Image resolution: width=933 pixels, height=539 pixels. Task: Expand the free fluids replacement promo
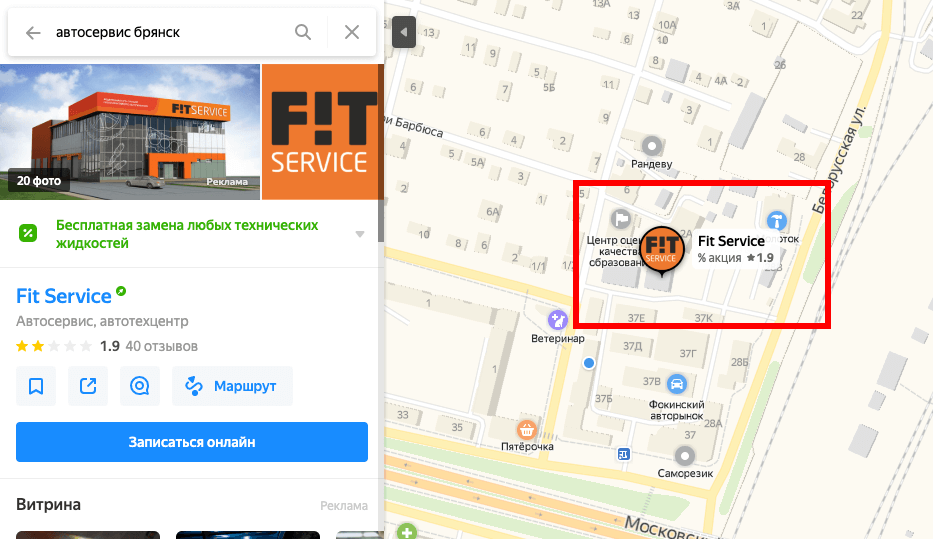pos(359,234)
